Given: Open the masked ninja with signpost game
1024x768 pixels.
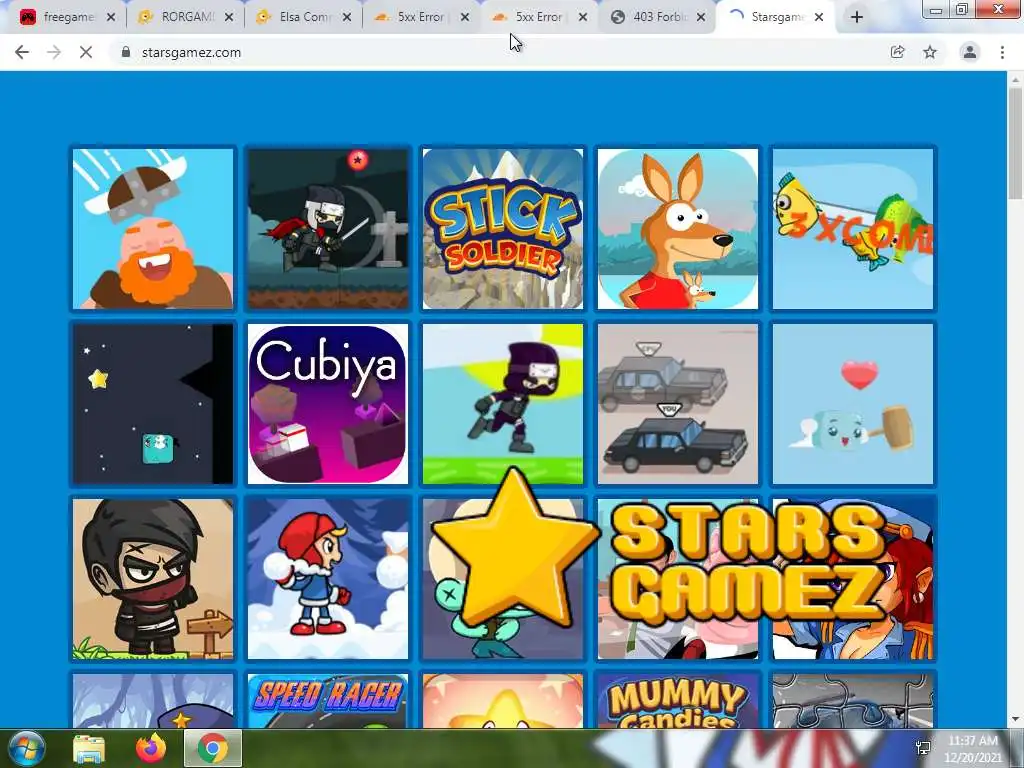Looking at the screenshot, I should click(153, 579).
